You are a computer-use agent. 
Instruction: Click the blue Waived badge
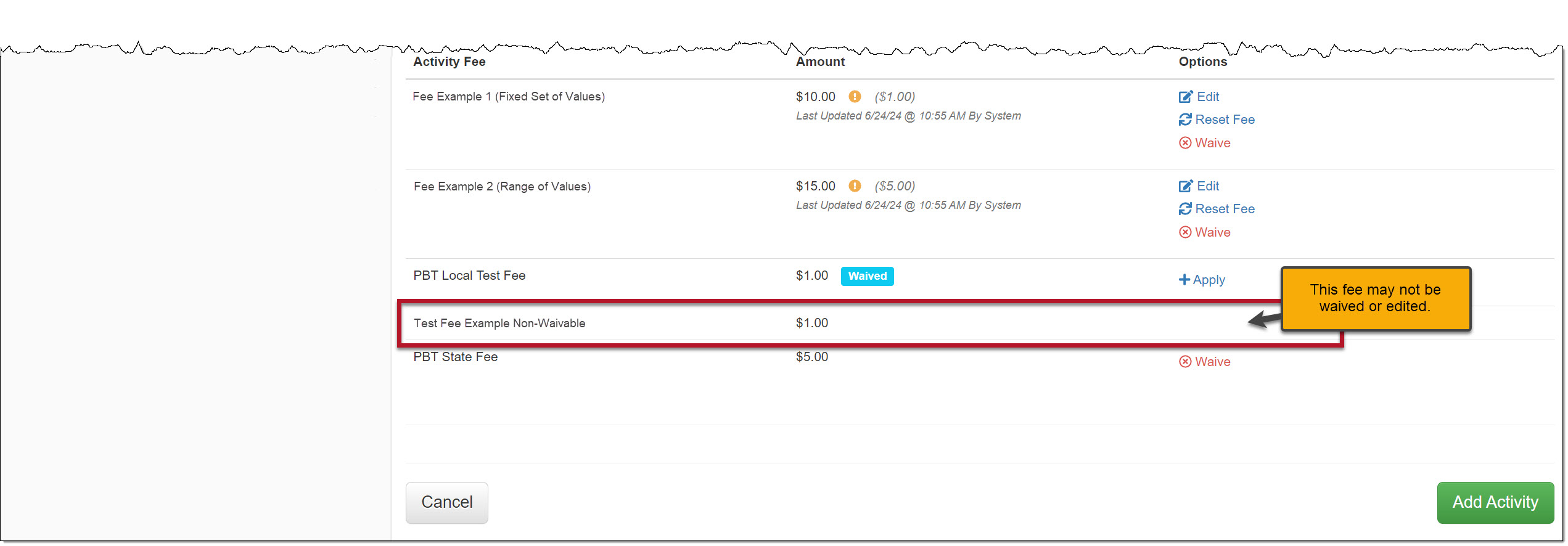pyautogui.click(x=867, y=276)
